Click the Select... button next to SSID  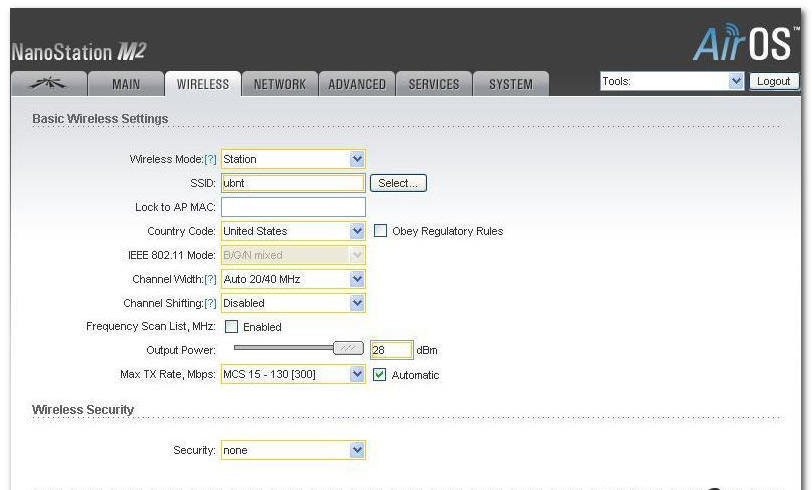398,183
